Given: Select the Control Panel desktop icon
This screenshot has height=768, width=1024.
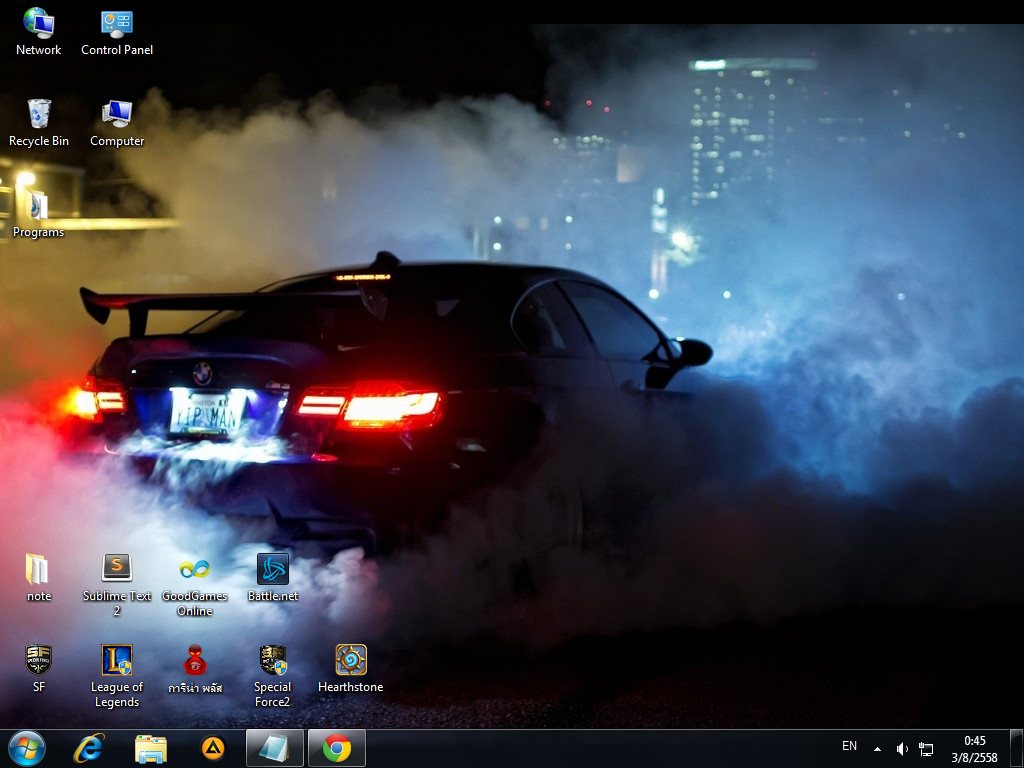Looking at the screenshot, I should (117, 31).
